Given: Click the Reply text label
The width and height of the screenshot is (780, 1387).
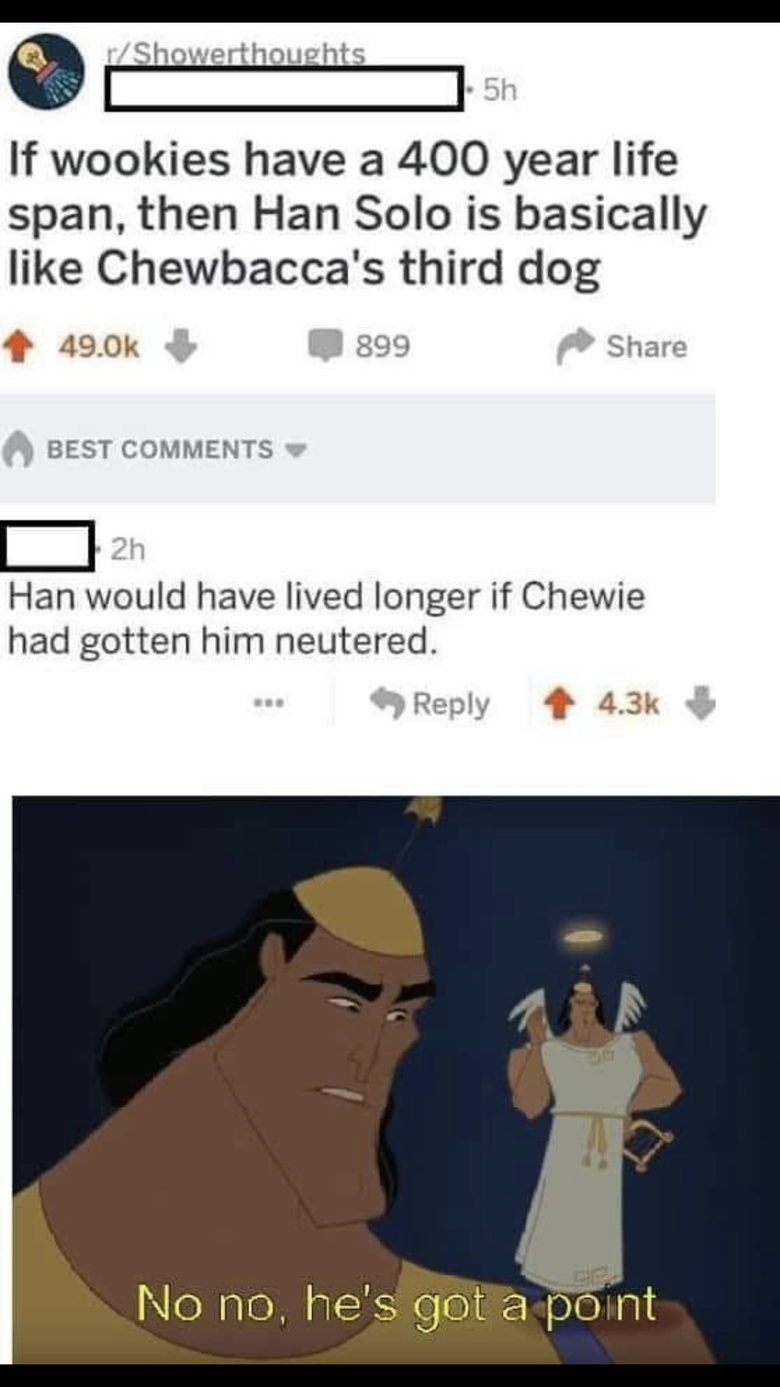Looking at the screenshot, I should coord(450,704).
